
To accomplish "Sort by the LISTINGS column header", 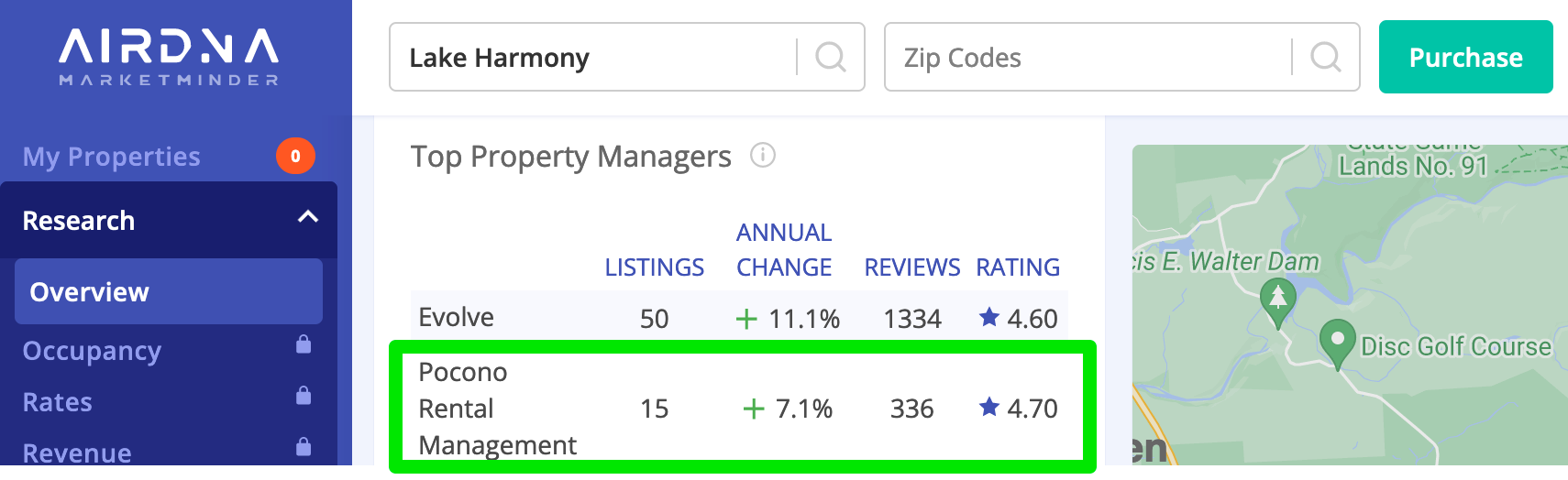I will pos(655,267).
